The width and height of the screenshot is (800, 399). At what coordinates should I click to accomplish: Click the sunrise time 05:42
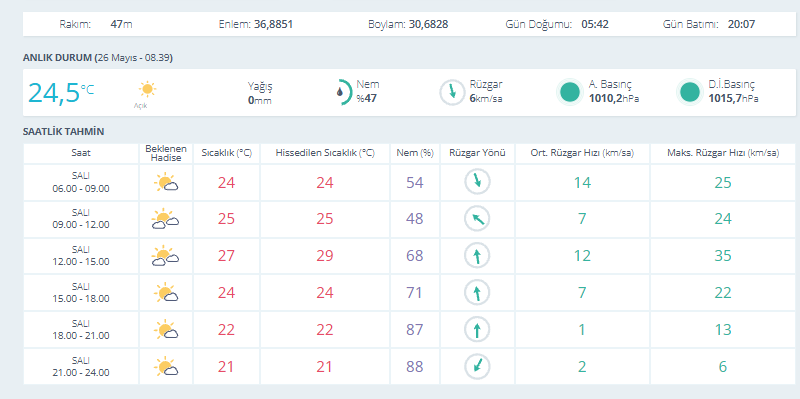(x=595, y=24)
